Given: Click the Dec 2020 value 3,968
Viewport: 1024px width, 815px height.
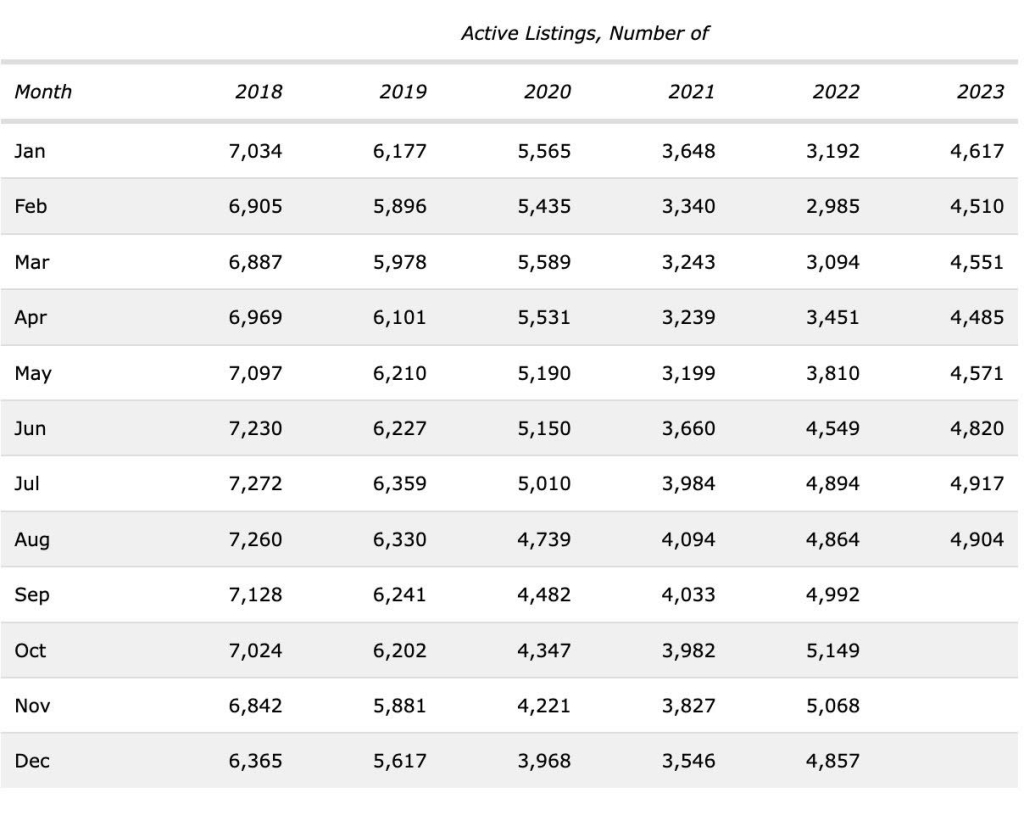Looking at the screenshot, I should tap(547, 761).
